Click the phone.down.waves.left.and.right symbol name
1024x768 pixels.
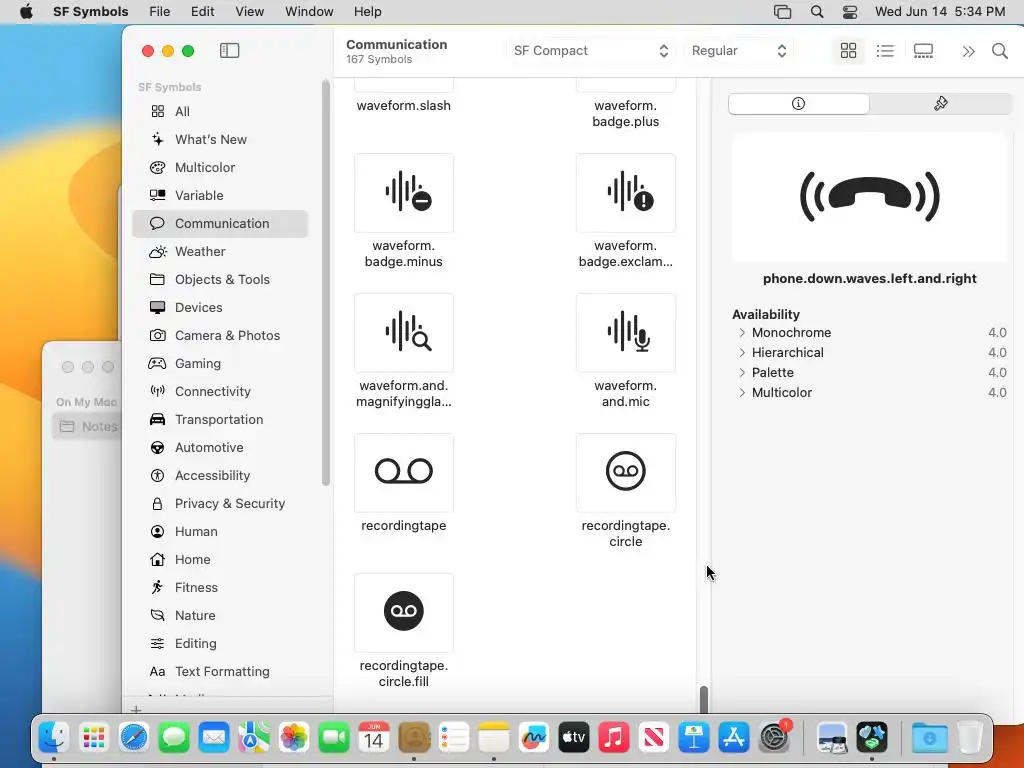[x=869, y=279]
